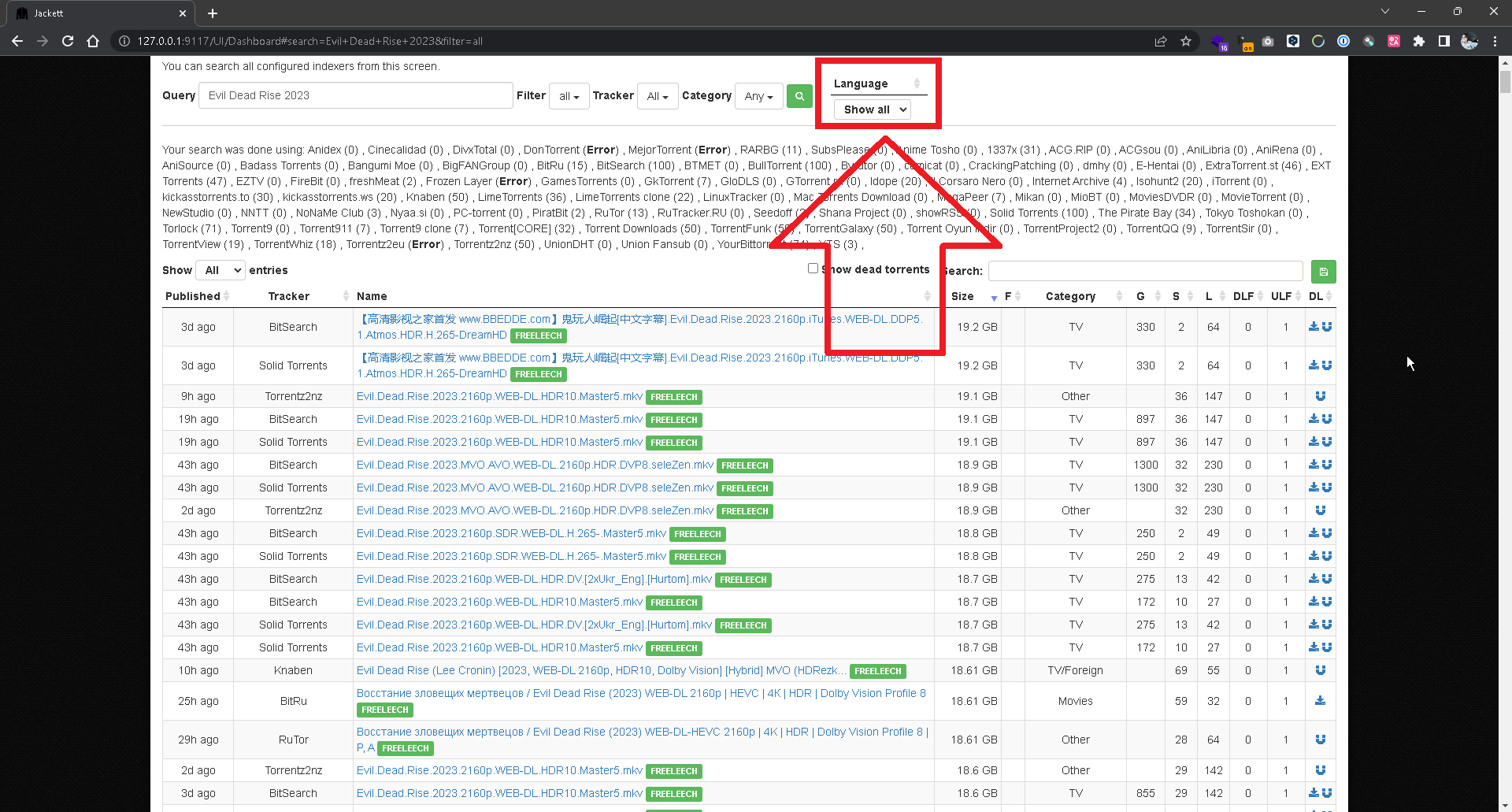
Task: Click the magnet link icon on the Knaben result
Action: [1321, 670]
